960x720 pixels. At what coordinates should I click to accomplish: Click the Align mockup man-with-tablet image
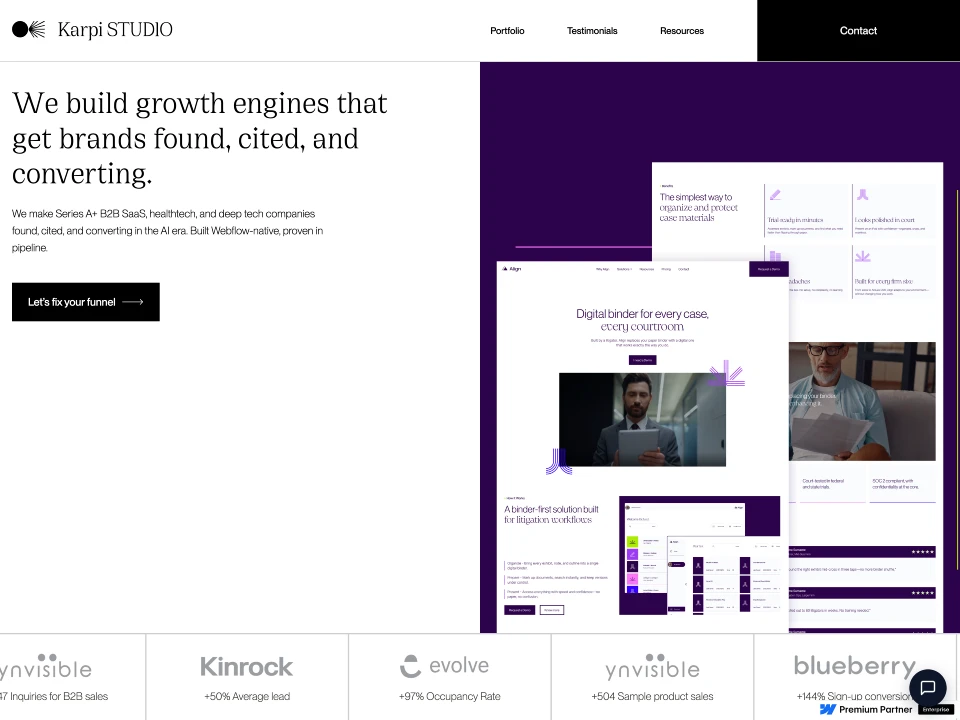(x=642, y=419)
